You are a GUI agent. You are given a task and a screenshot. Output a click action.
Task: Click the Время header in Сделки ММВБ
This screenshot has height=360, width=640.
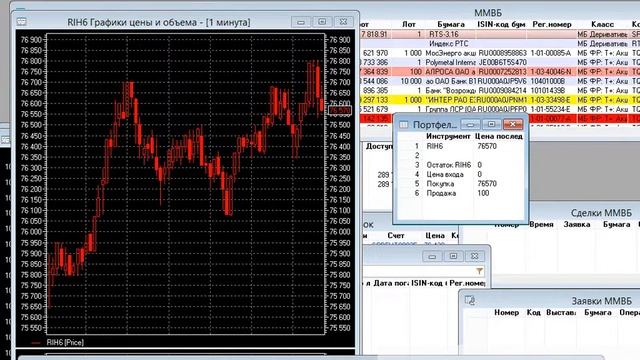click(x=541, y=224)
